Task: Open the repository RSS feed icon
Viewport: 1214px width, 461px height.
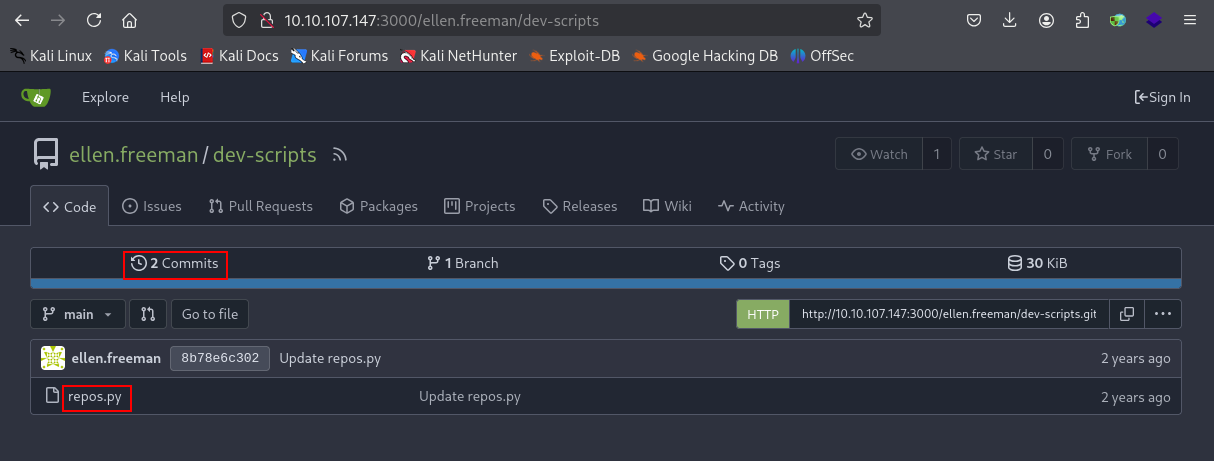Action: (x=340, y=155)
